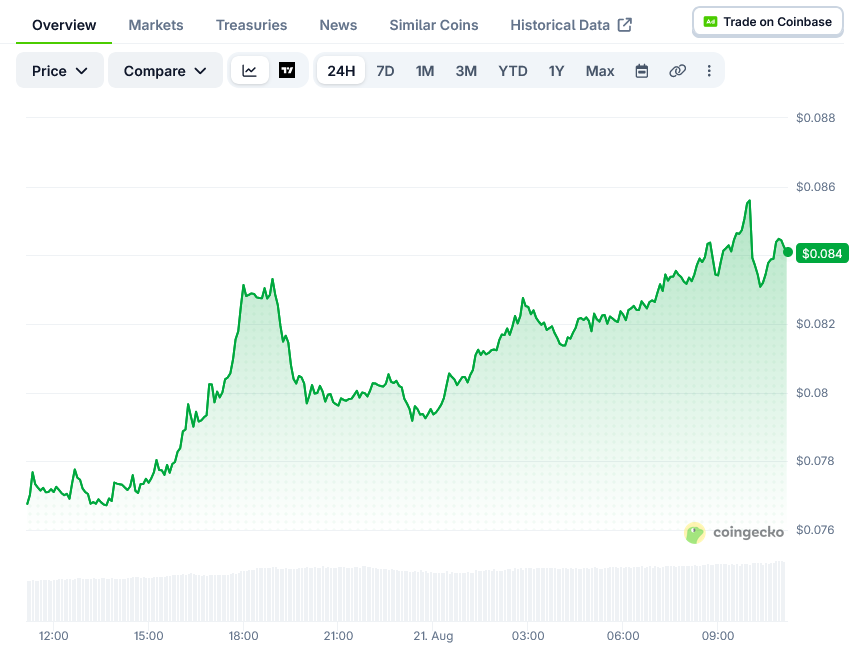Go to the News tab
This screenshot has height=646, width=856.
click(x=338, y=25)
